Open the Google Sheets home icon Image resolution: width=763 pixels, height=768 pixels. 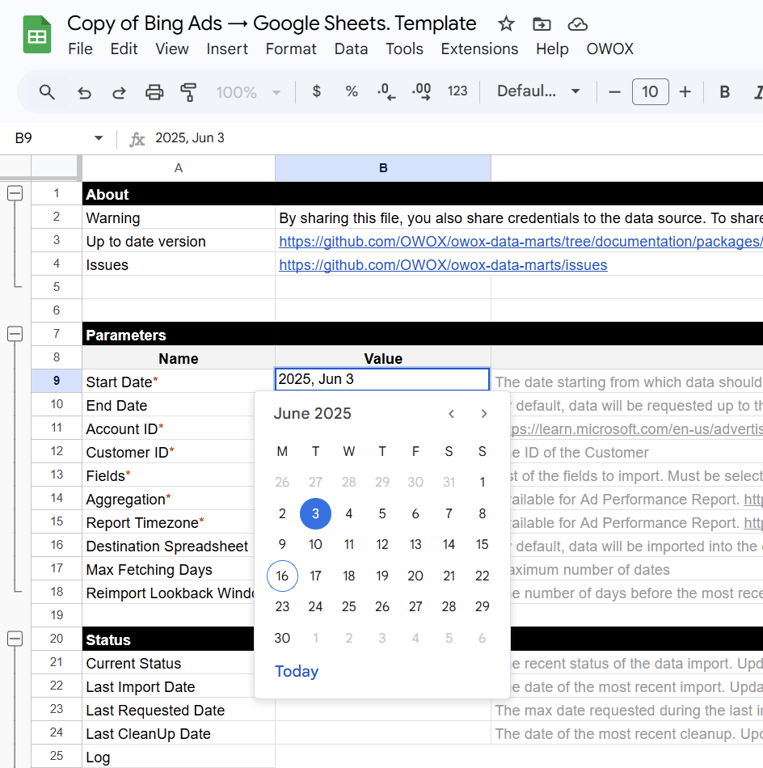point(37,34)
